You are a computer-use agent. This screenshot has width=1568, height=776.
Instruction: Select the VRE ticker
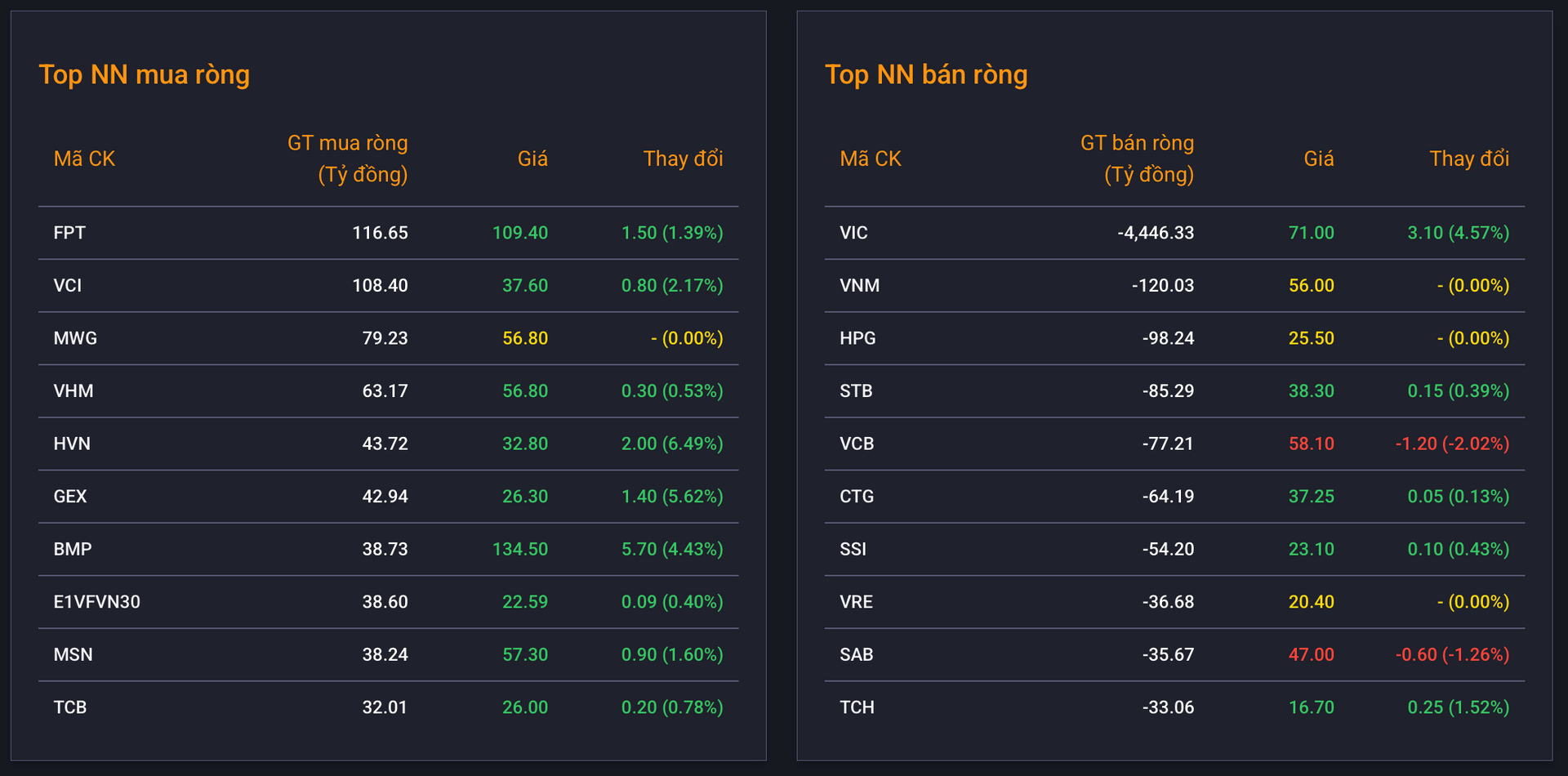pyautogui.click(x=856, y=602)
